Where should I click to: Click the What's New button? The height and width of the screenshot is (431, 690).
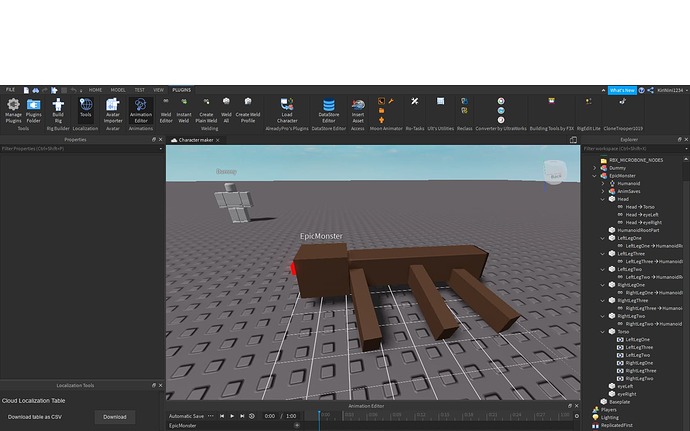(x=622, y=90)
